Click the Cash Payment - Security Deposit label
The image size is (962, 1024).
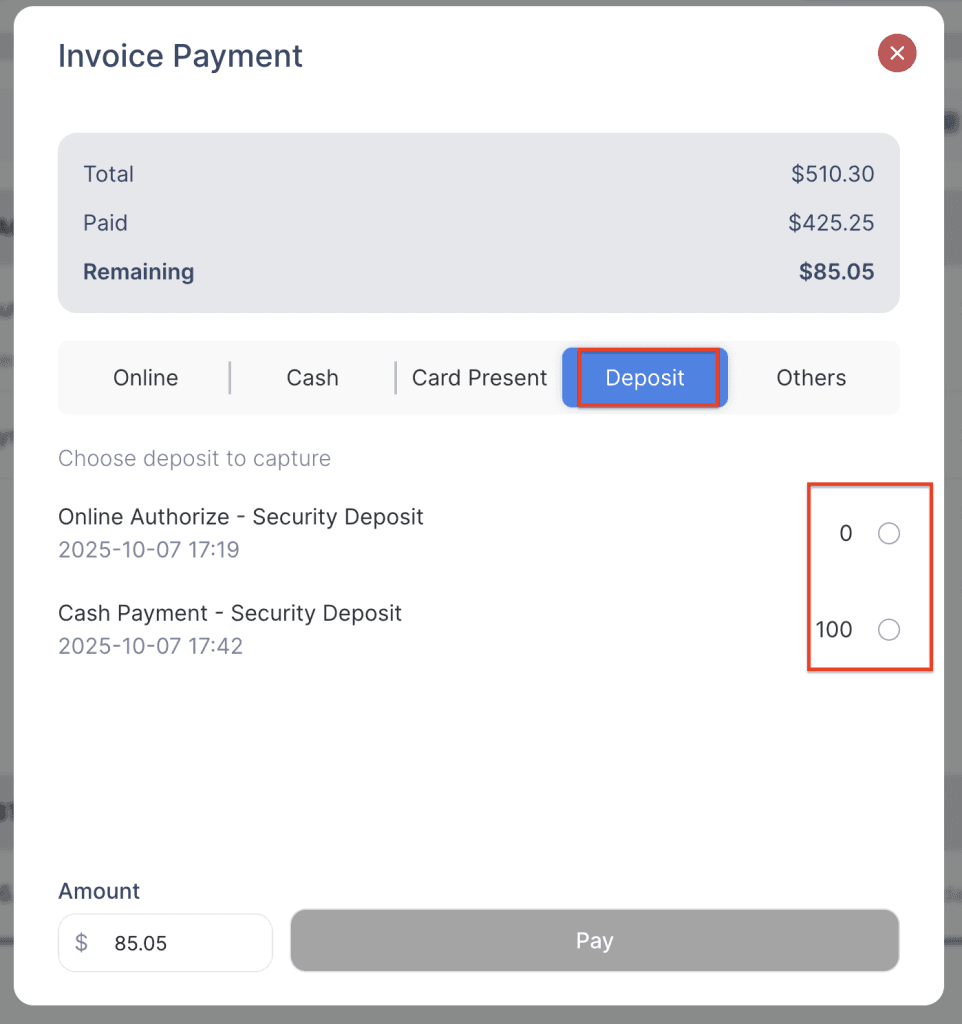point(230,613)
